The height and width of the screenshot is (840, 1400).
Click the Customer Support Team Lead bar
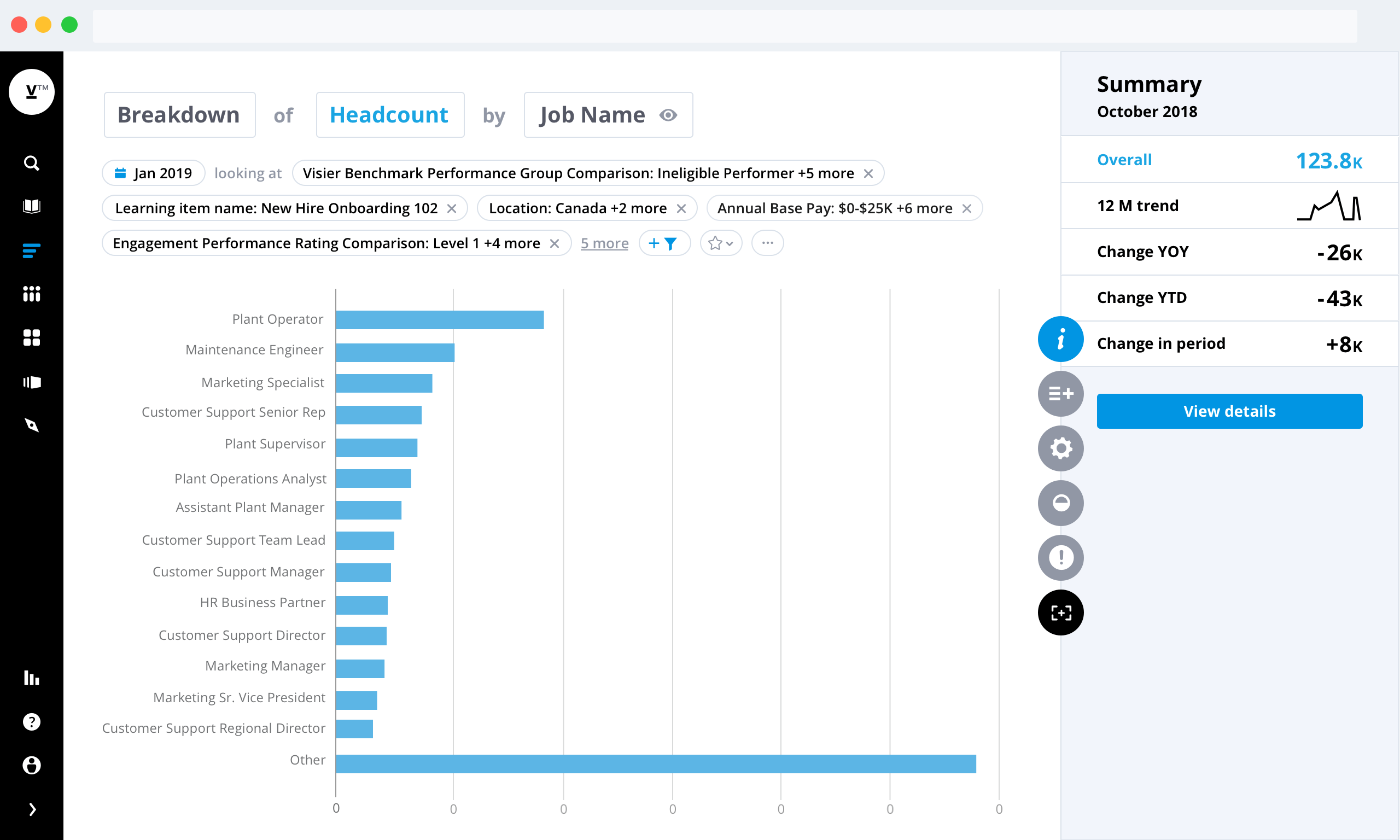point(365,540)
